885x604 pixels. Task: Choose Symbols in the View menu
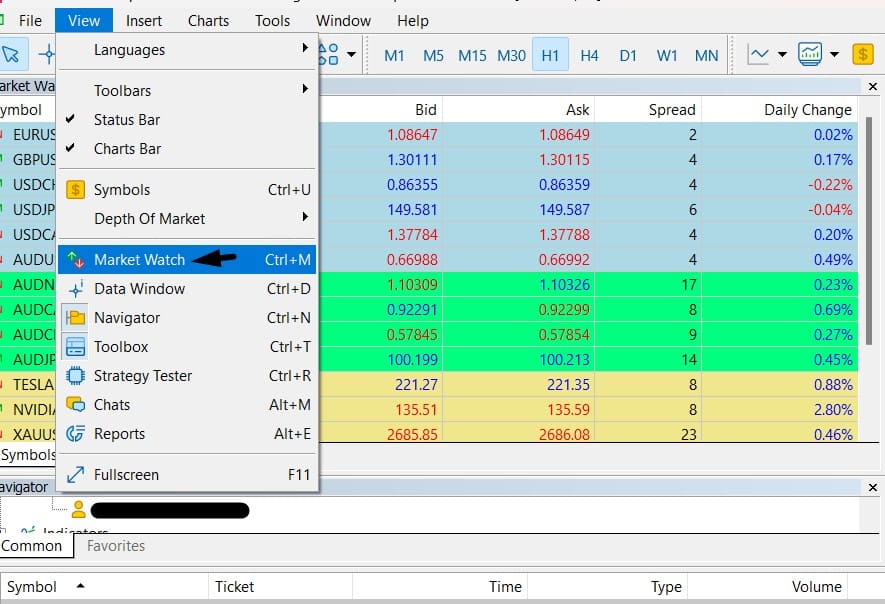[x=187, y=190]
